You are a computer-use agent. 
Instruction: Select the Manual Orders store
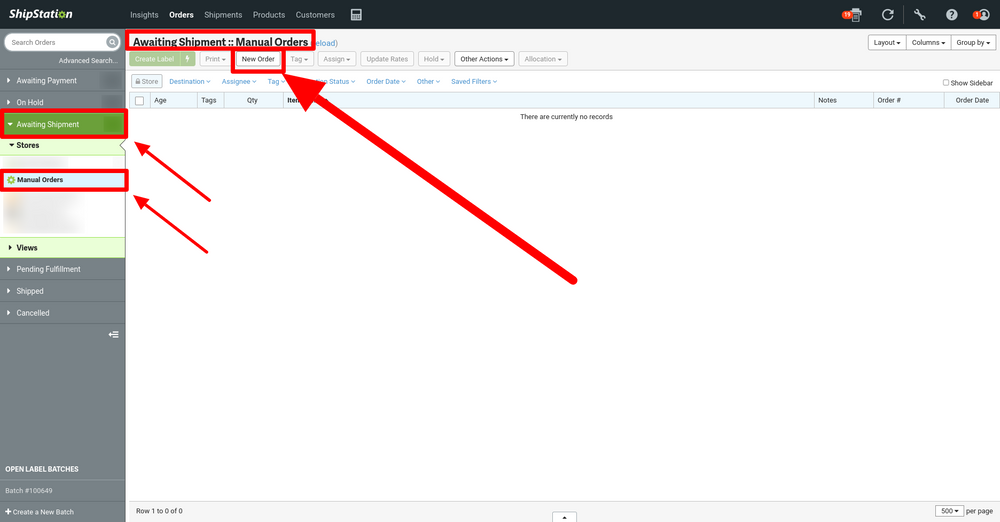pyautogui.click(x=64, y=180)
